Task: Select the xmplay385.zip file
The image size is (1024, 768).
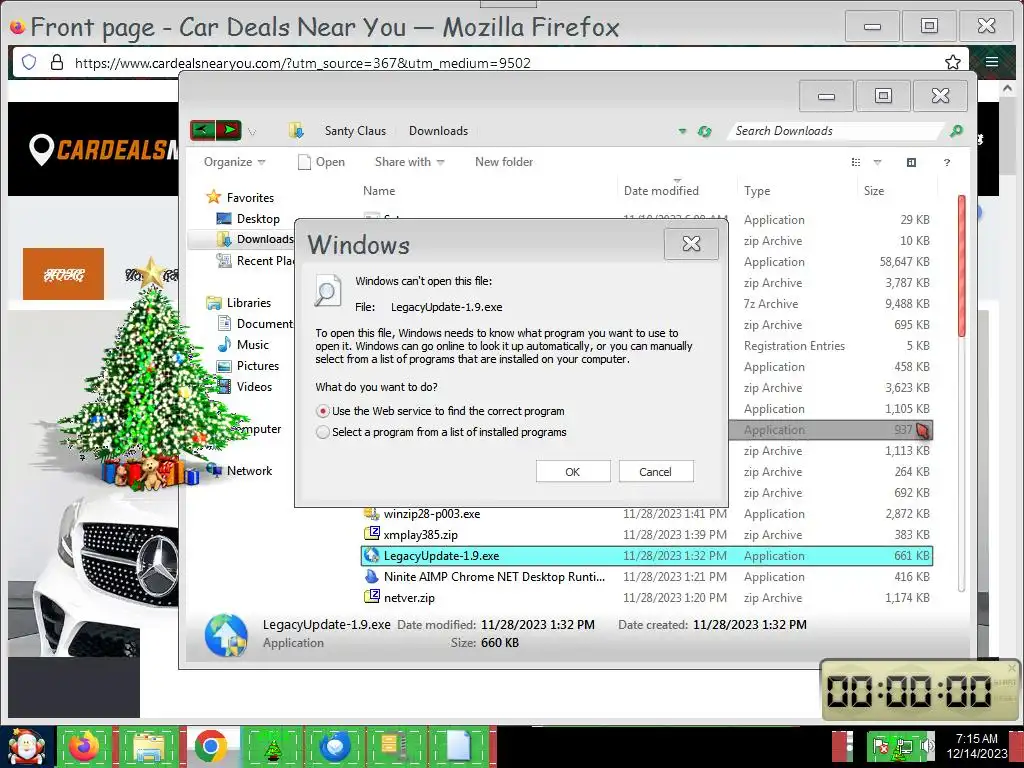Action: 647,535
